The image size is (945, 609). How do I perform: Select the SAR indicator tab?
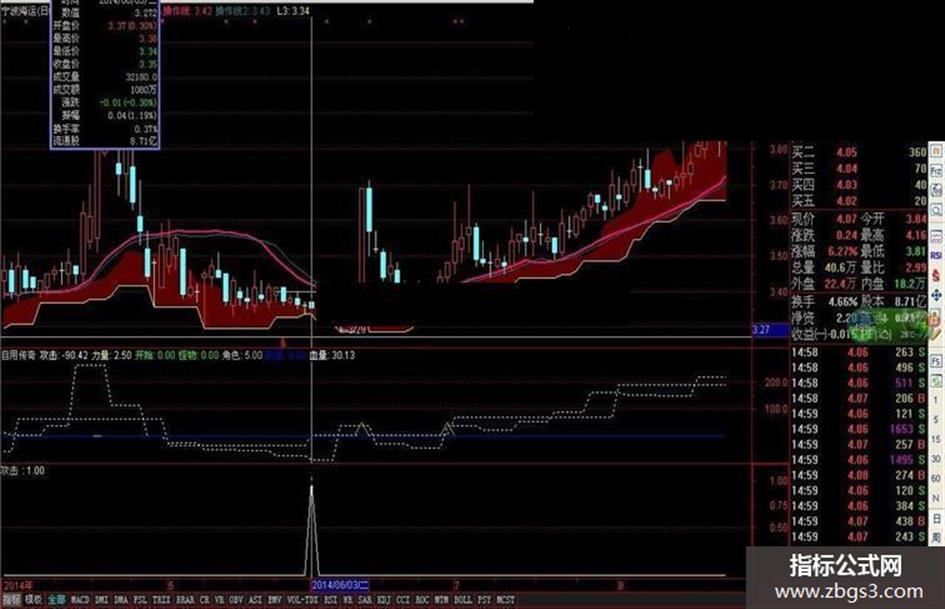(365, 599)
